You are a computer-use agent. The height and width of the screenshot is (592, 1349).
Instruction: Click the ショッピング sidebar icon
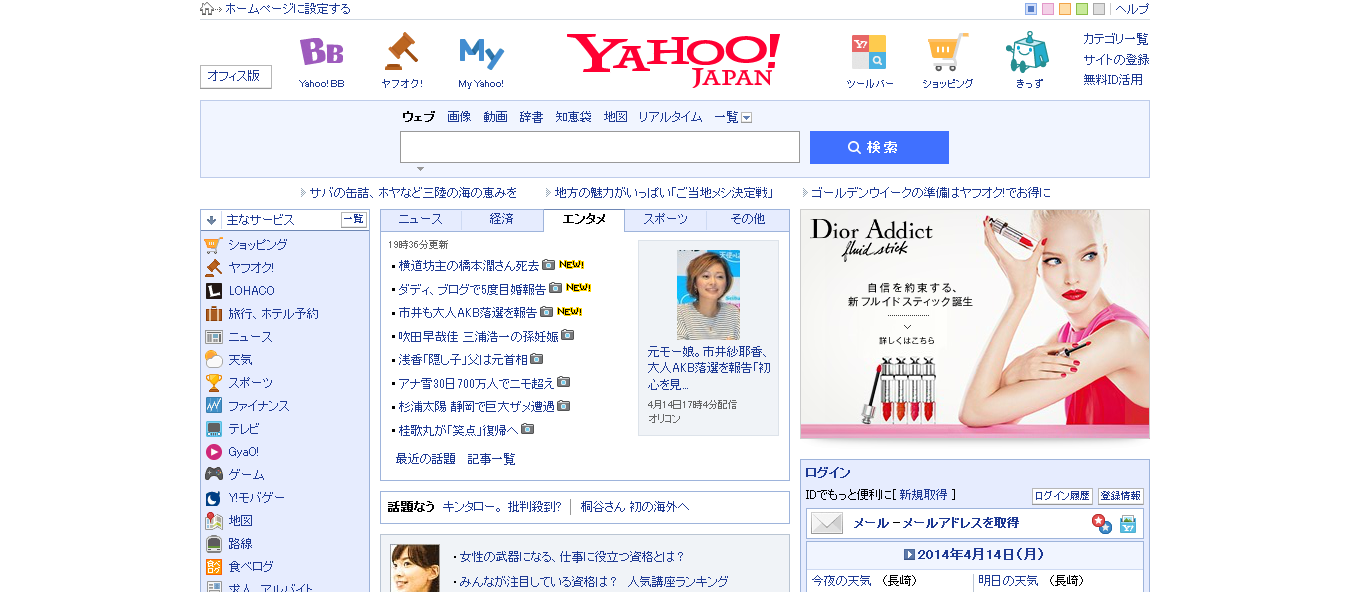point(213,245)
